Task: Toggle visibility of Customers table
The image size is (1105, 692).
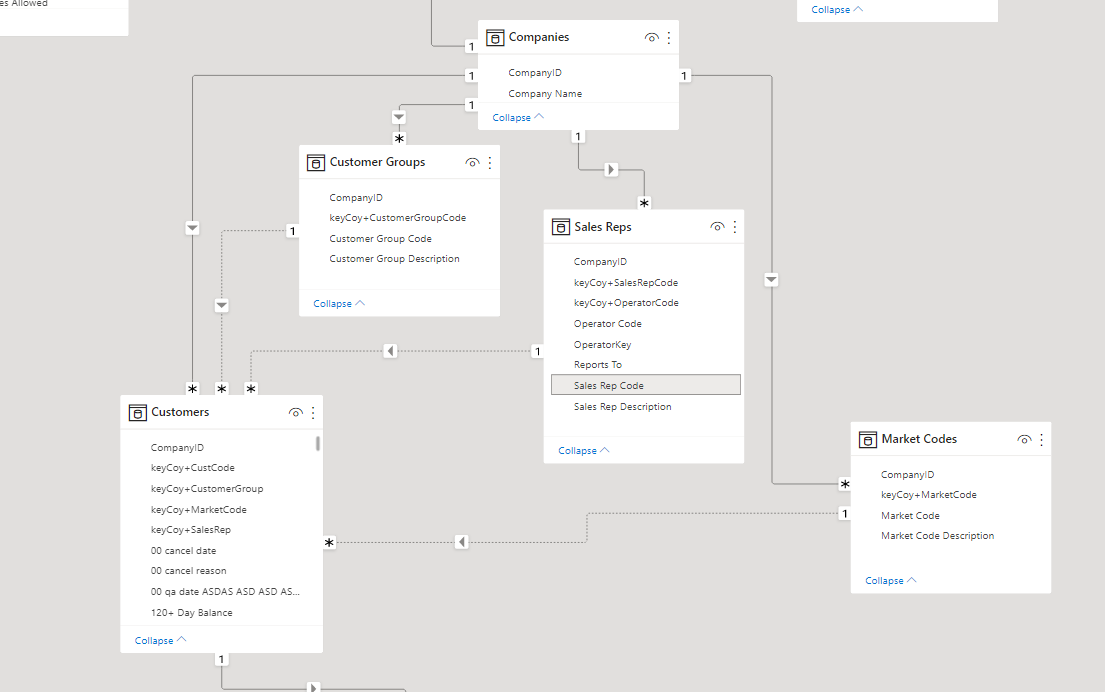Action: point(295,412)
